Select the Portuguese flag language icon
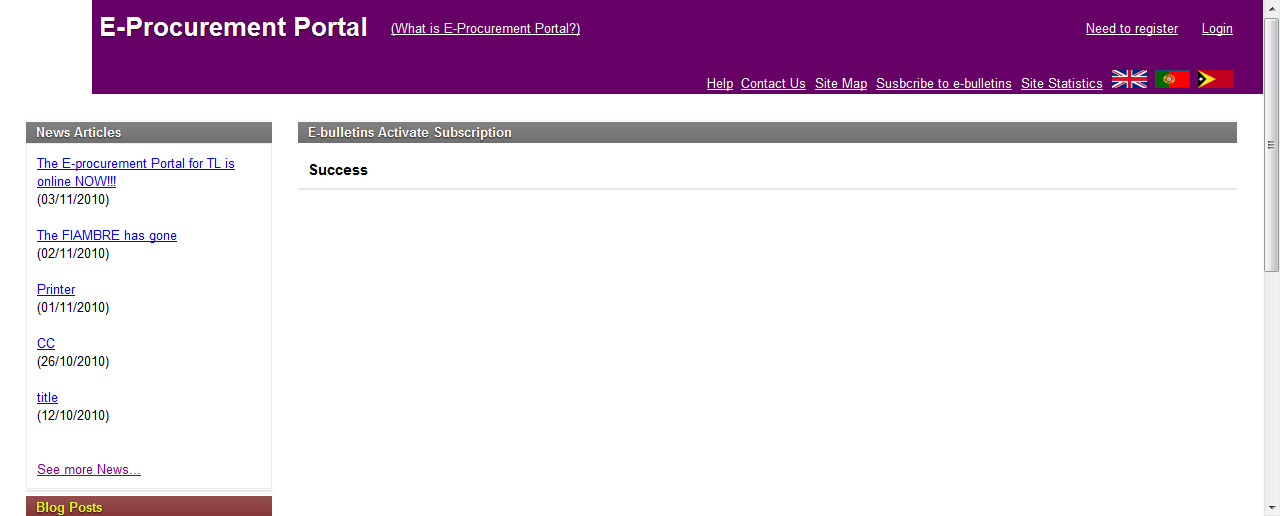Image resolution: width=1280 pixels, height=516 pixels. coord(1172,80)
